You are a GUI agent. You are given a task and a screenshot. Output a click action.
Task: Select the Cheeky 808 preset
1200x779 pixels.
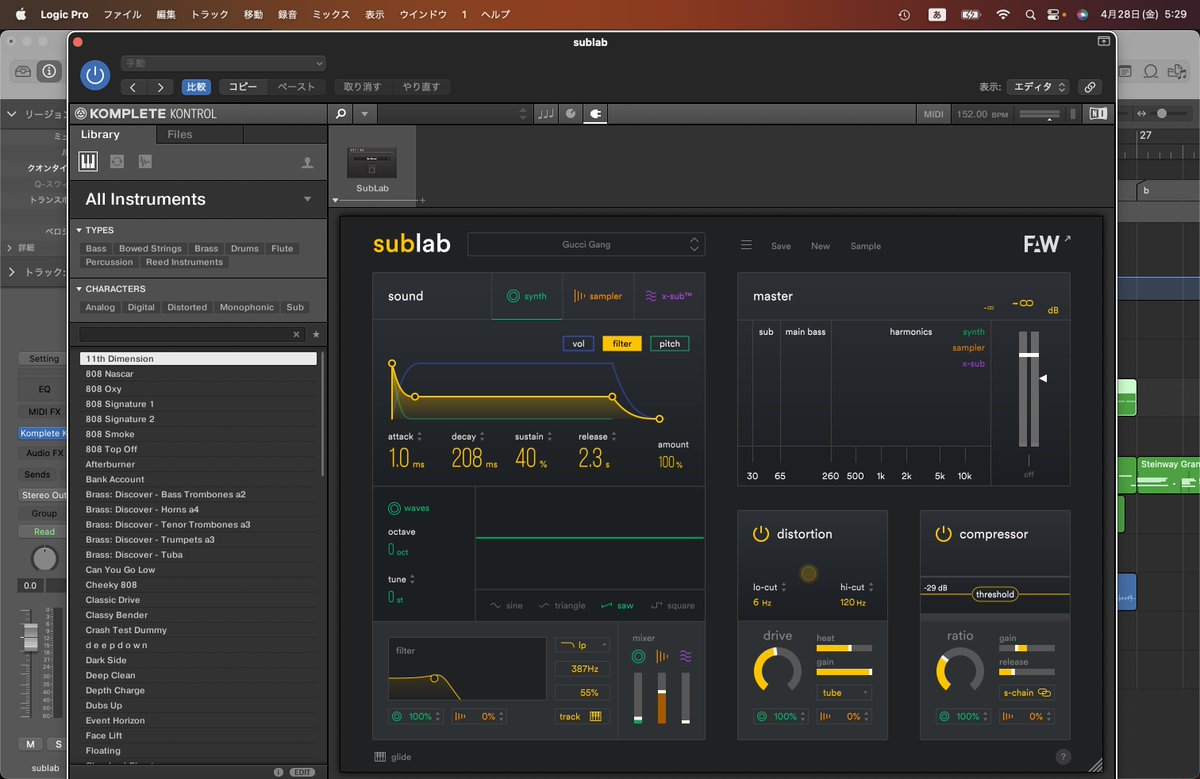pyautogui.click(x=198, y=585)
